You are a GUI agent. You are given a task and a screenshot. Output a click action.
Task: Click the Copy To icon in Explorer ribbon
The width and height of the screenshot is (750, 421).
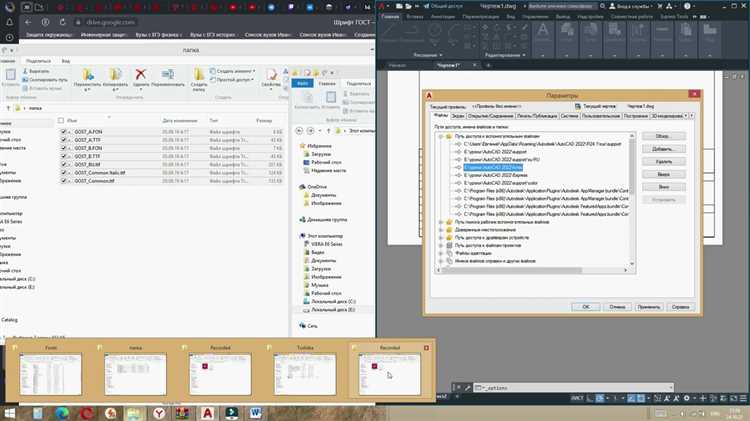click(x=115, y=73)
